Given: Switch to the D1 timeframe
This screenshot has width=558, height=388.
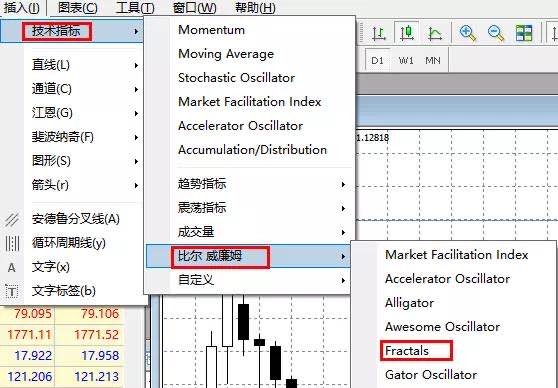Looking at the screenshot, I should tap(377, 61).
